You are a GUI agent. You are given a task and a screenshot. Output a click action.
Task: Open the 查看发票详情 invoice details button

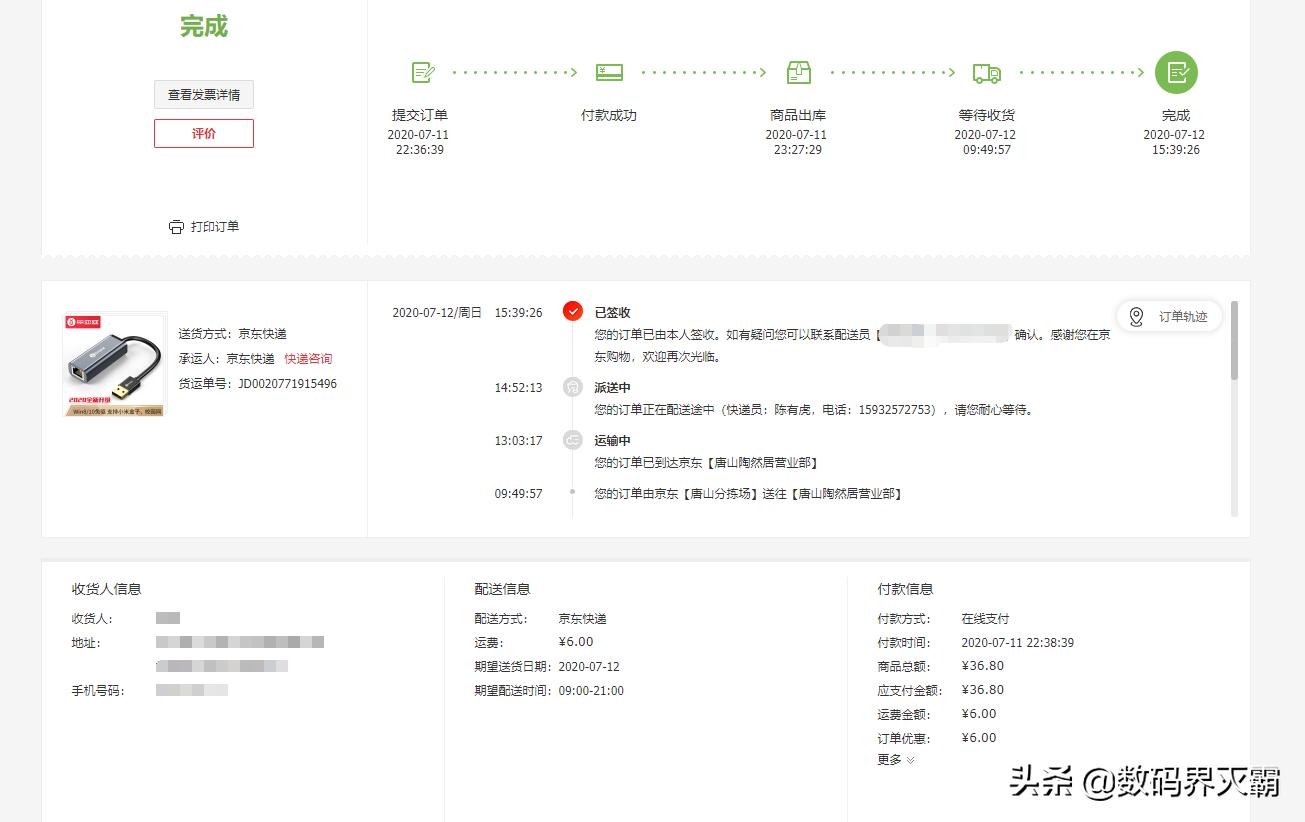203,94
